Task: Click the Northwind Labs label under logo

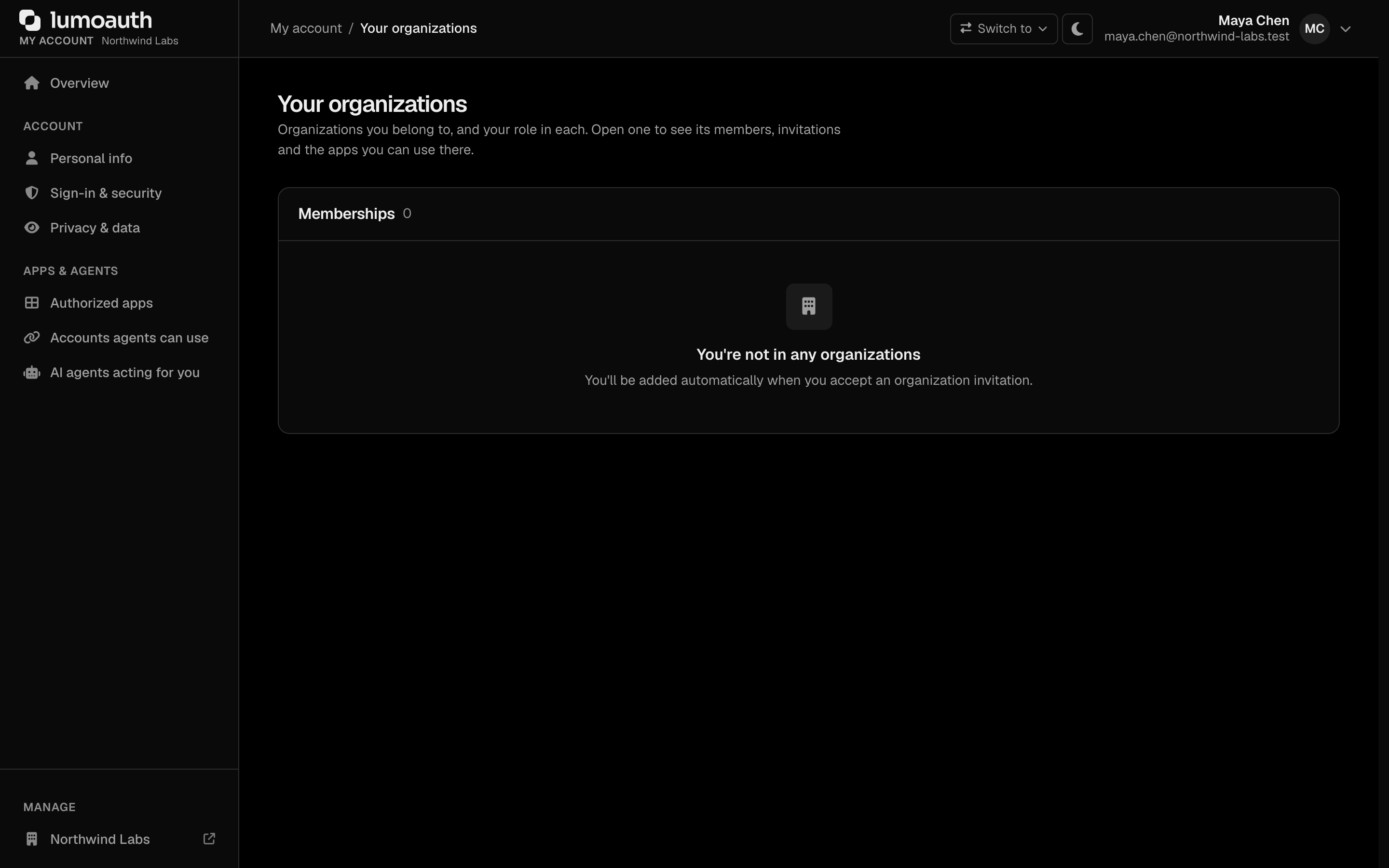Action: click(x=140, y=41)
